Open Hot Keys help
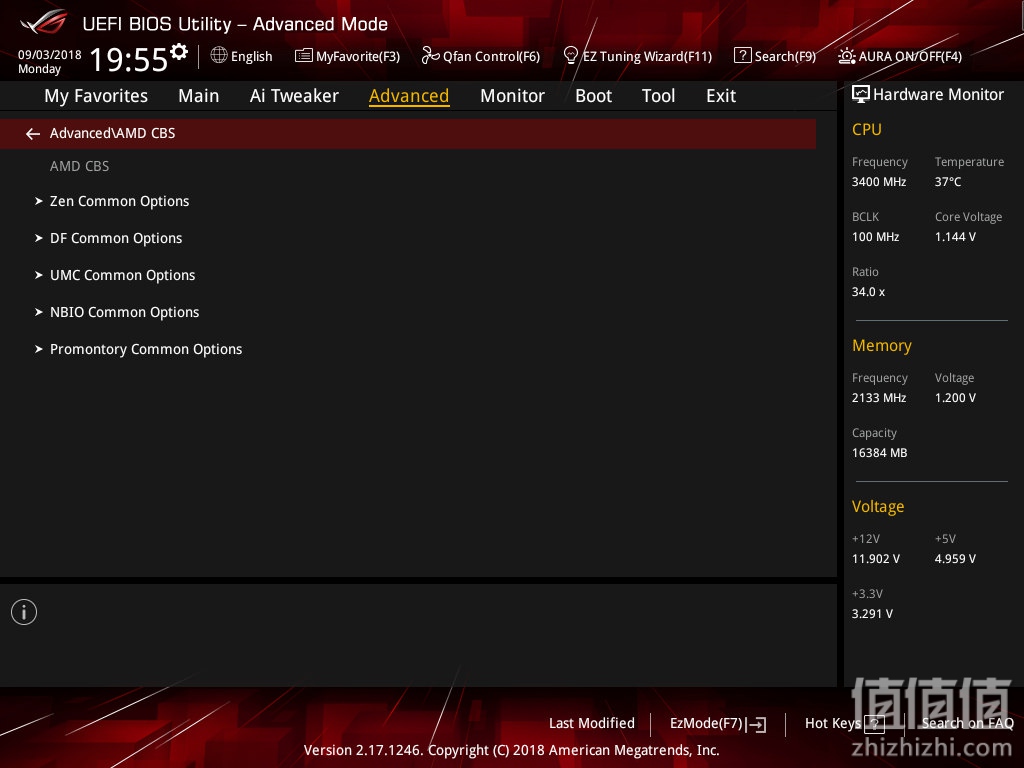This screenshot has height=768, width=1024. (x=833, y=723)
